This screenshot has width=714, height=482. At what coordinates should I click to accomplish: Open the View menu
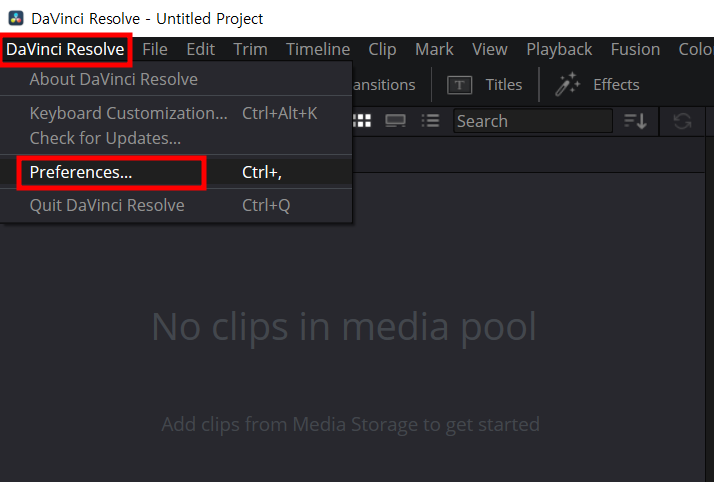click(490, 49)
